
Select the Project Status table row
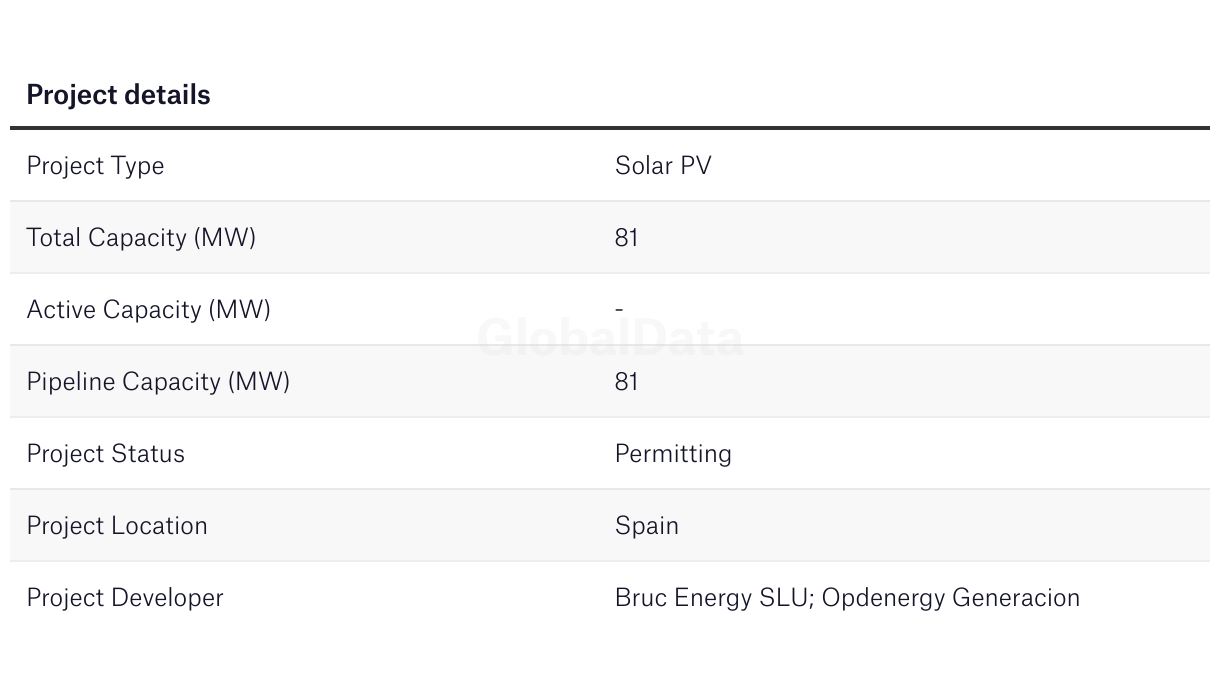coord(610,454)
